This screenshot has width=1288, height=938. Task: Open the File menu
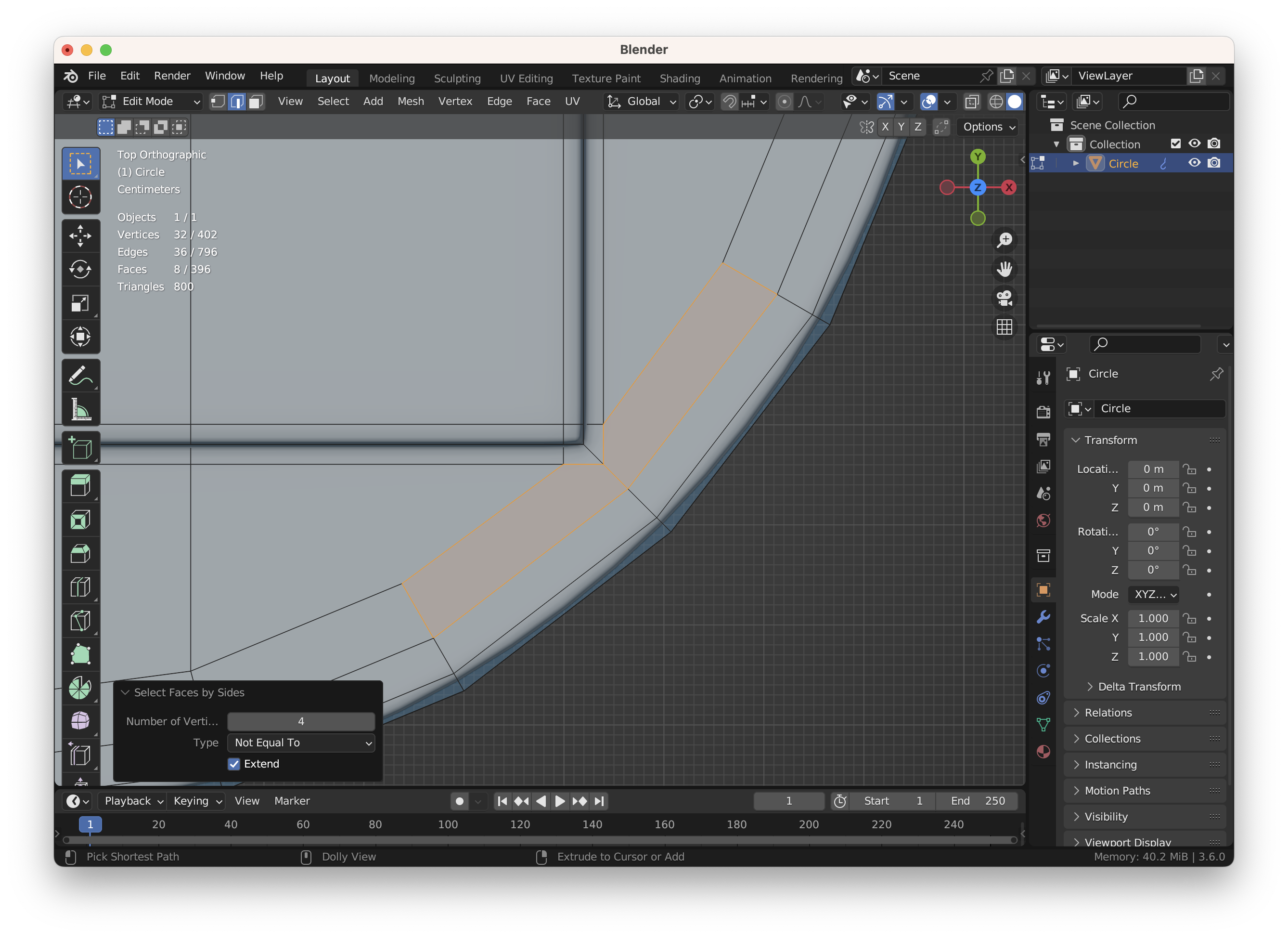click(97, 76)
